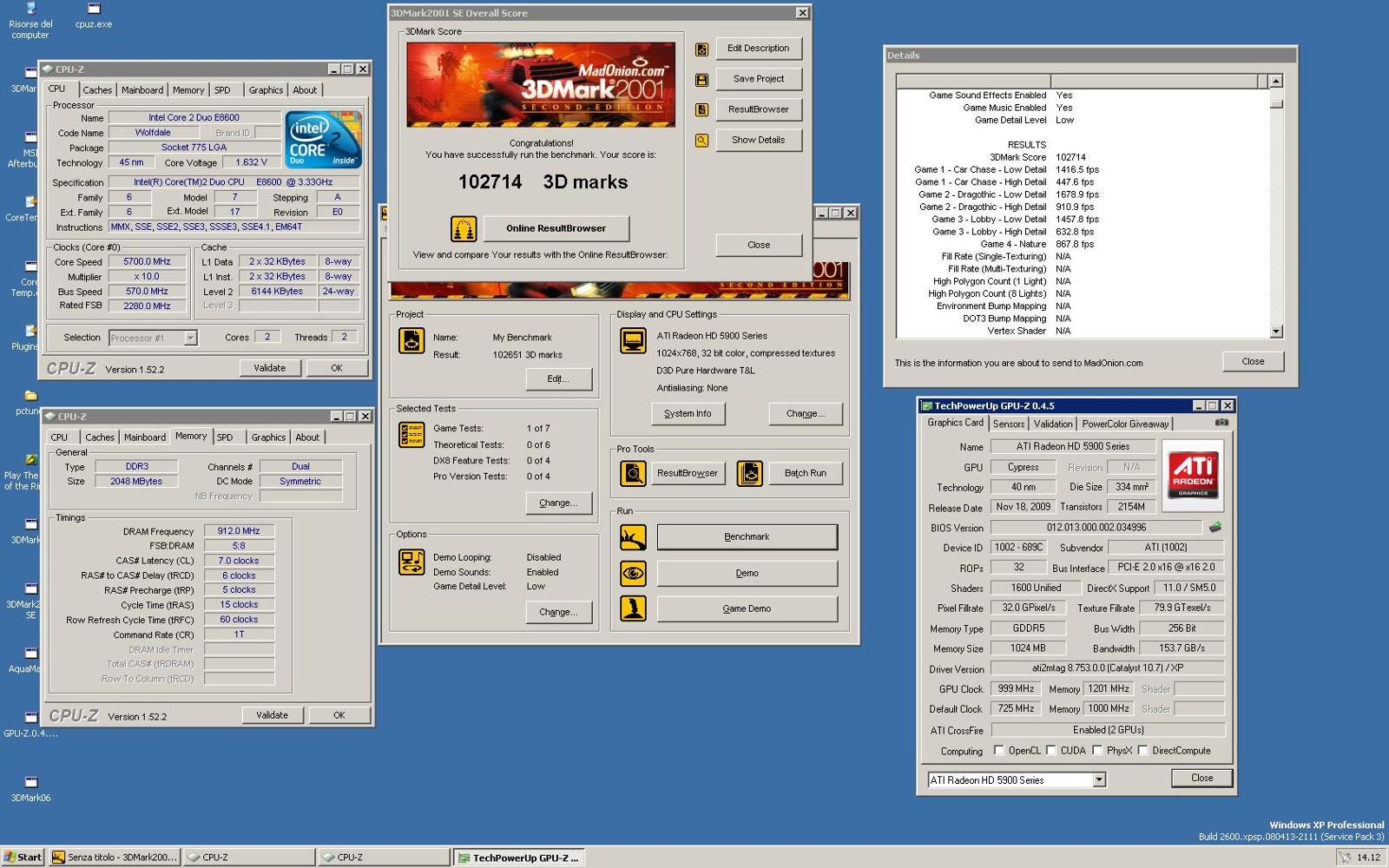Click the Game Demo joystick icon
1389x868 pixels.
coord(633,608)
